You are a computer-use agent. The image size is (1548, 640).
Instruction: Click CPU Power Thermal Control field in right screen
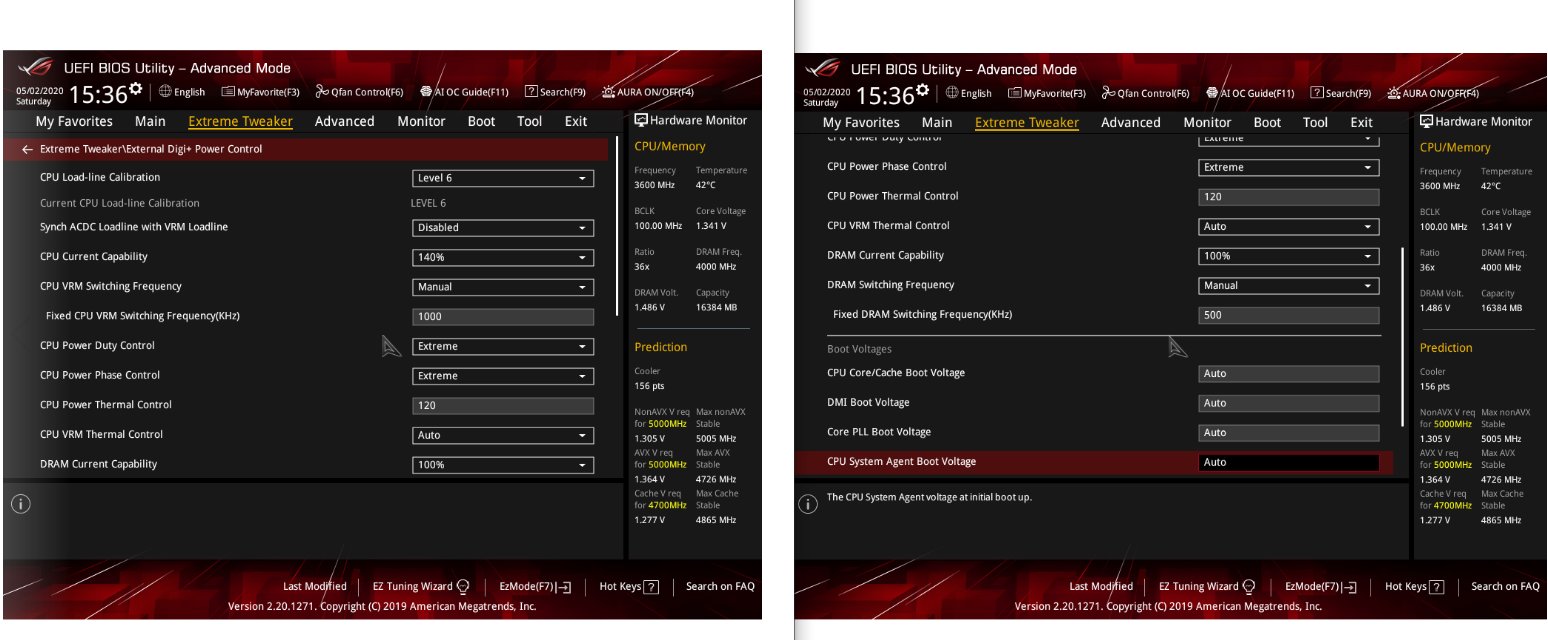pyautogui.click(x=1289, y=197)
